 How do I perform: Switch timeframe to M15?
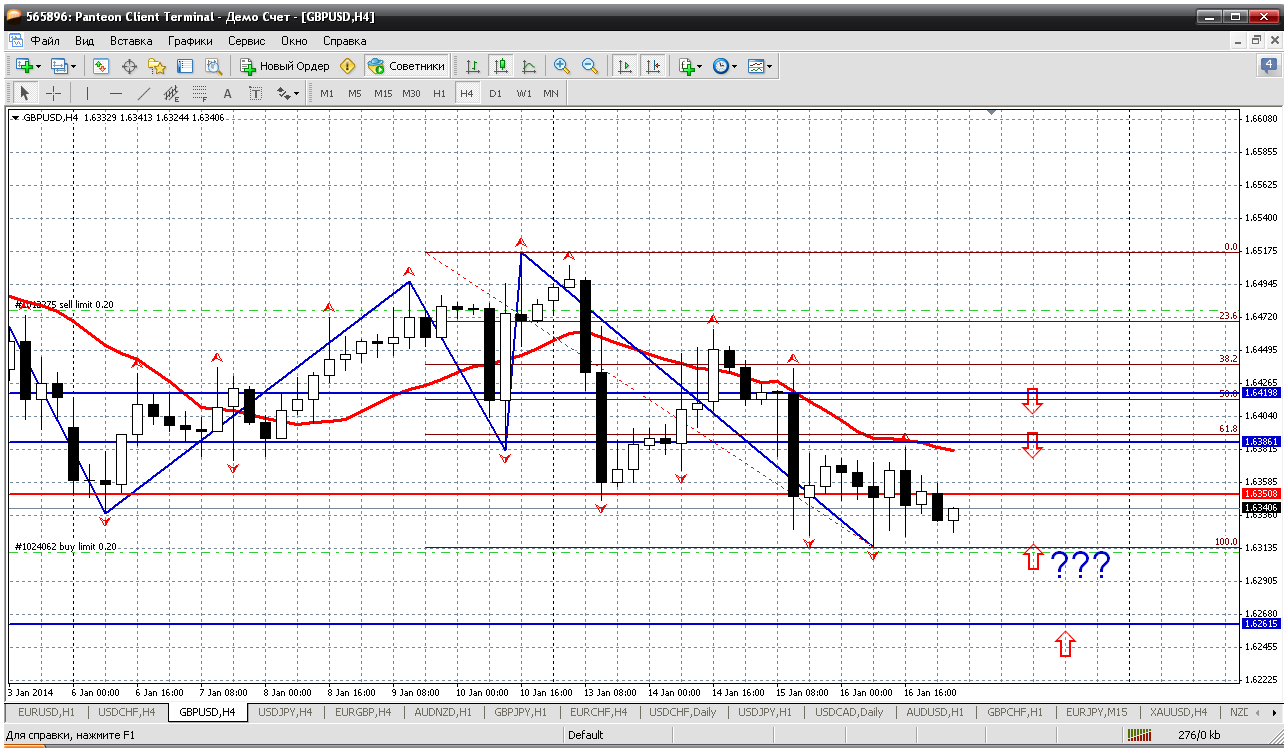point(383,93)
